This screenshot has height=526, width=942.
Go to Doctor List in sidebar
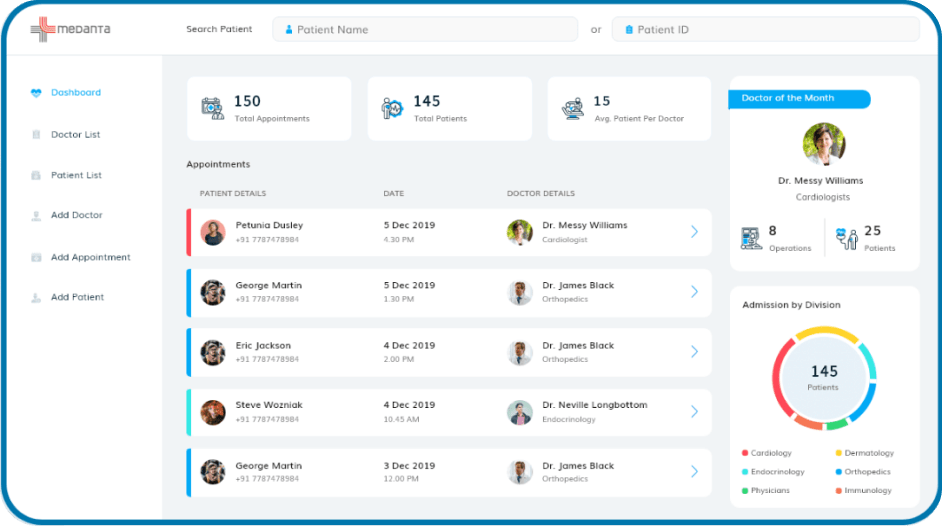coord(76,135)
